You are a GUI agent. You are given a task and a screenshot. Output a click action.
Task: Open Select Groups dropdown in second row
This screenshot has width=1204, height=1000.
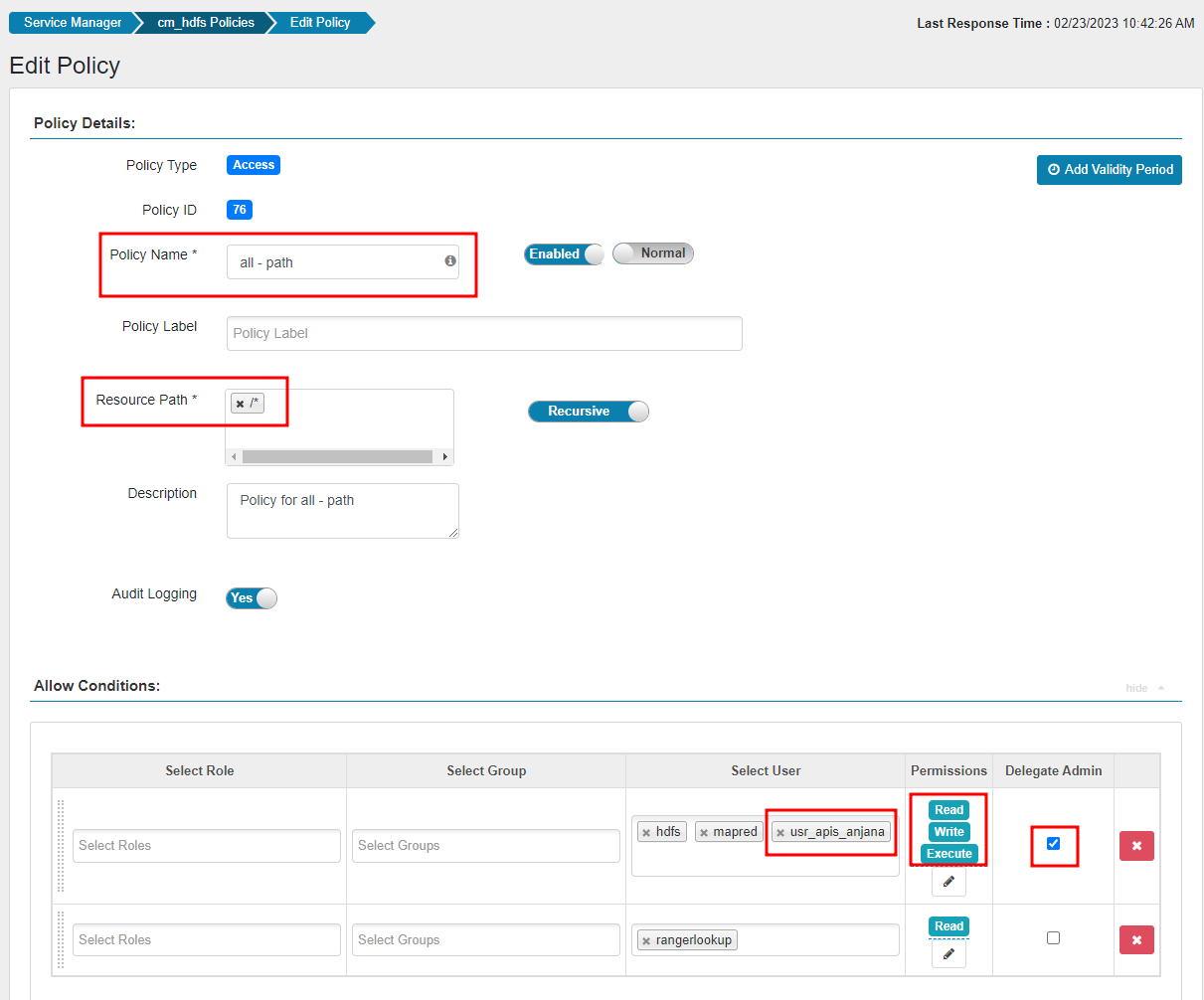coord(486,940)
